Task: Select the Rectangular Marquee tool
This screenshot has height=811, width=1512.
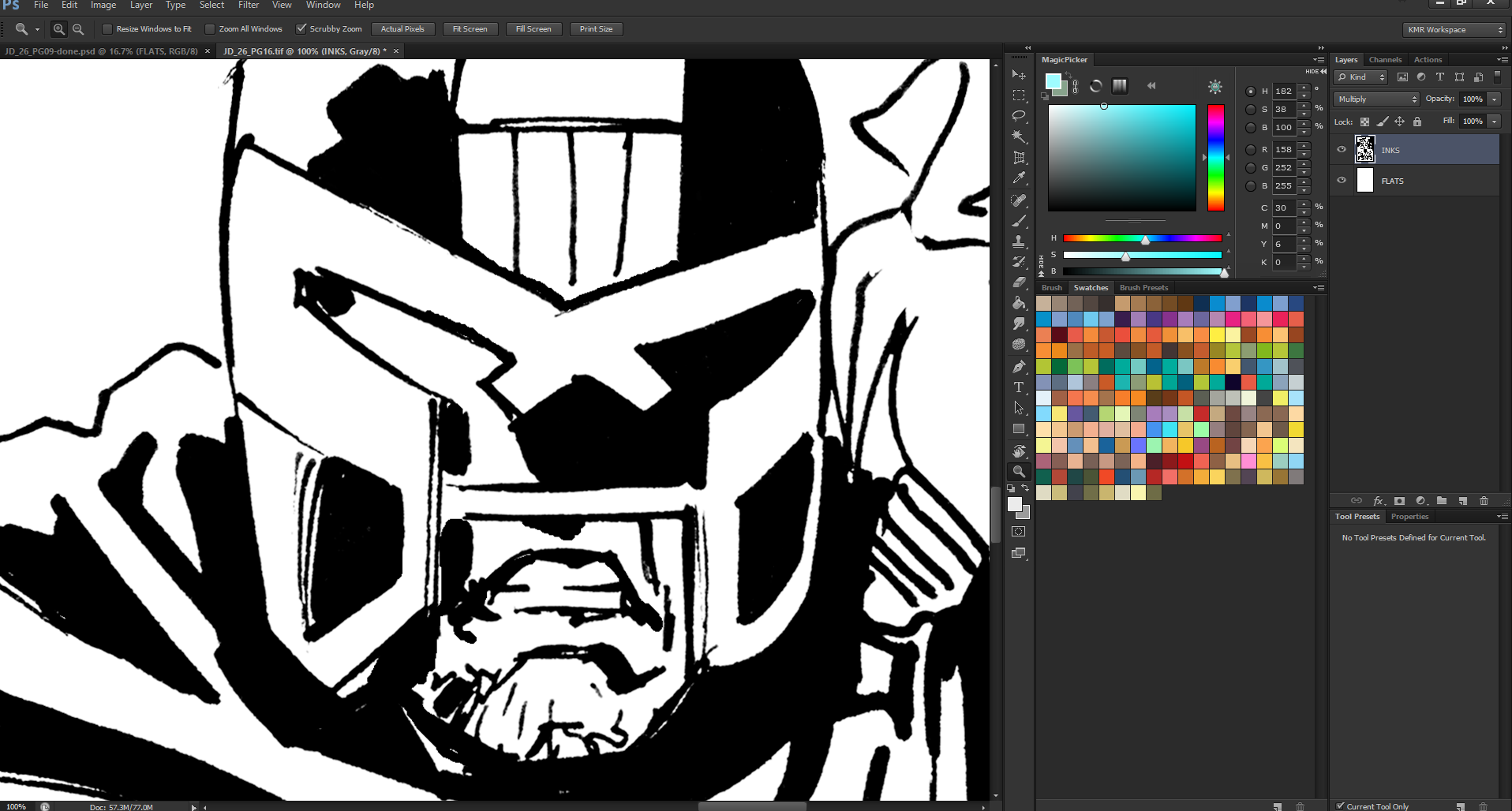Action: pyautogui.click(x=1019, y=95)
